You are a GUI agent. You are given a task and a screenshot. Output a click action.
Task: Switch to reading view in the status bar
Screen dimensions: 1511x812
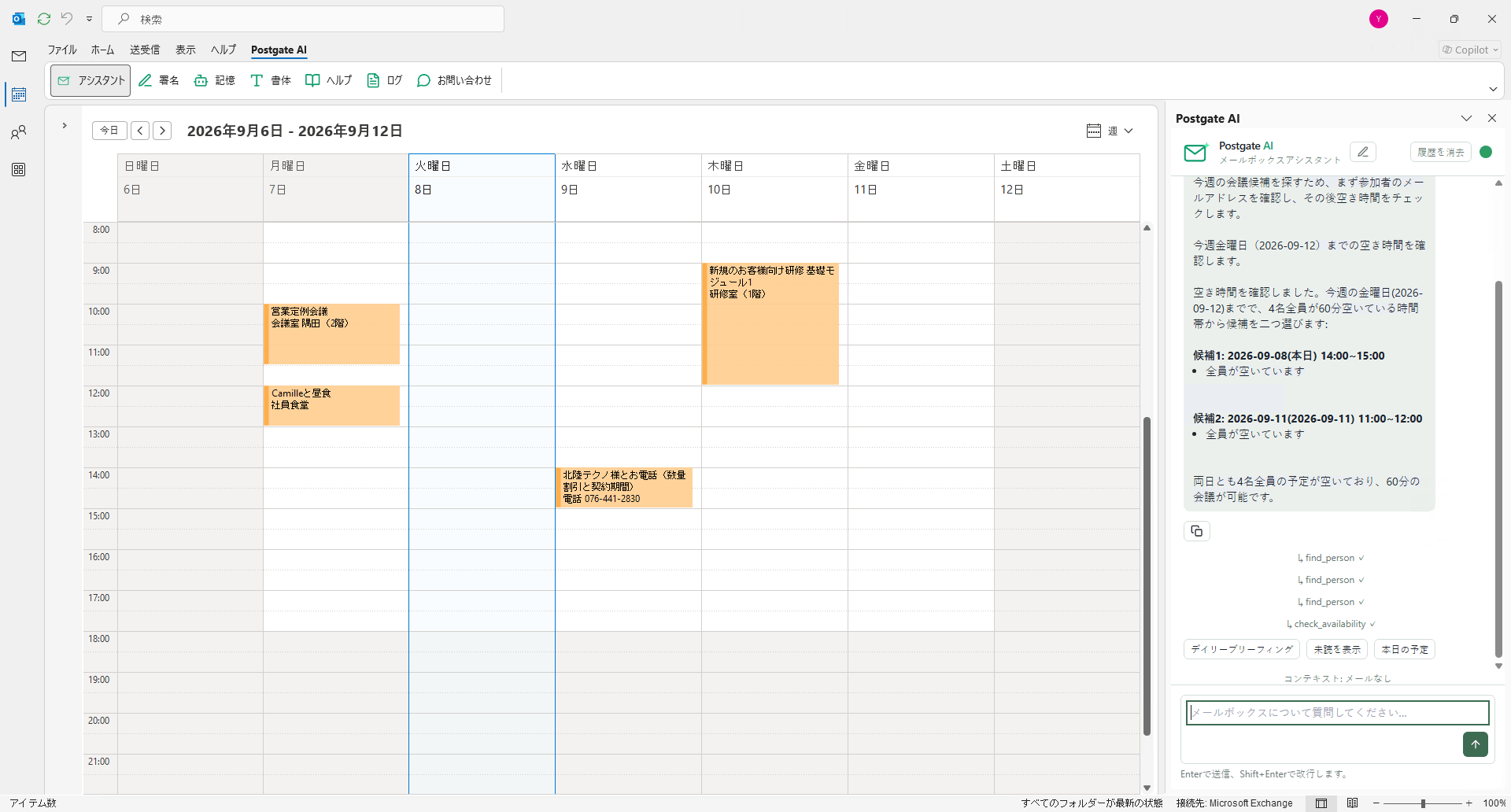pos(1353,803)
